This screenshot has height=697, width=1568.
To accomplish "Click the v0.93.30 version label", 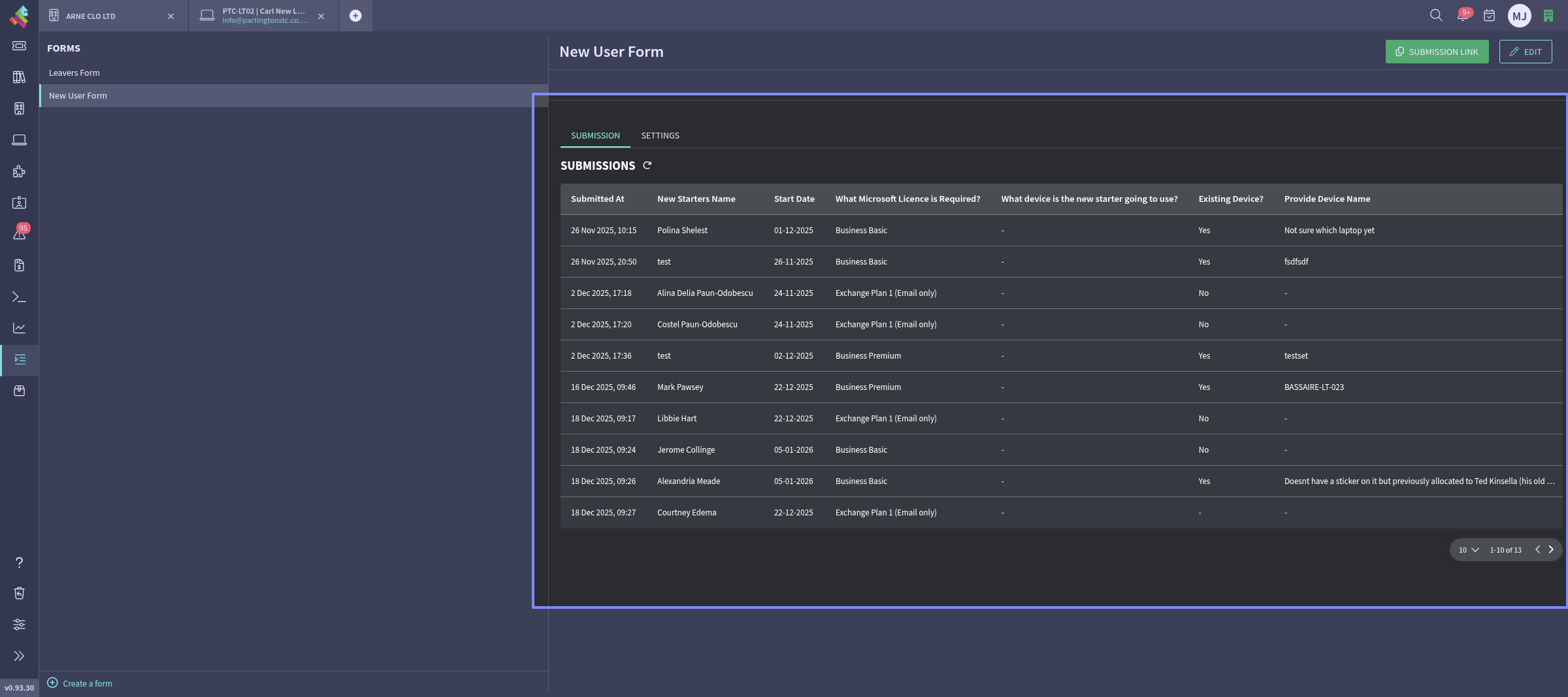I will pos(19,688).
